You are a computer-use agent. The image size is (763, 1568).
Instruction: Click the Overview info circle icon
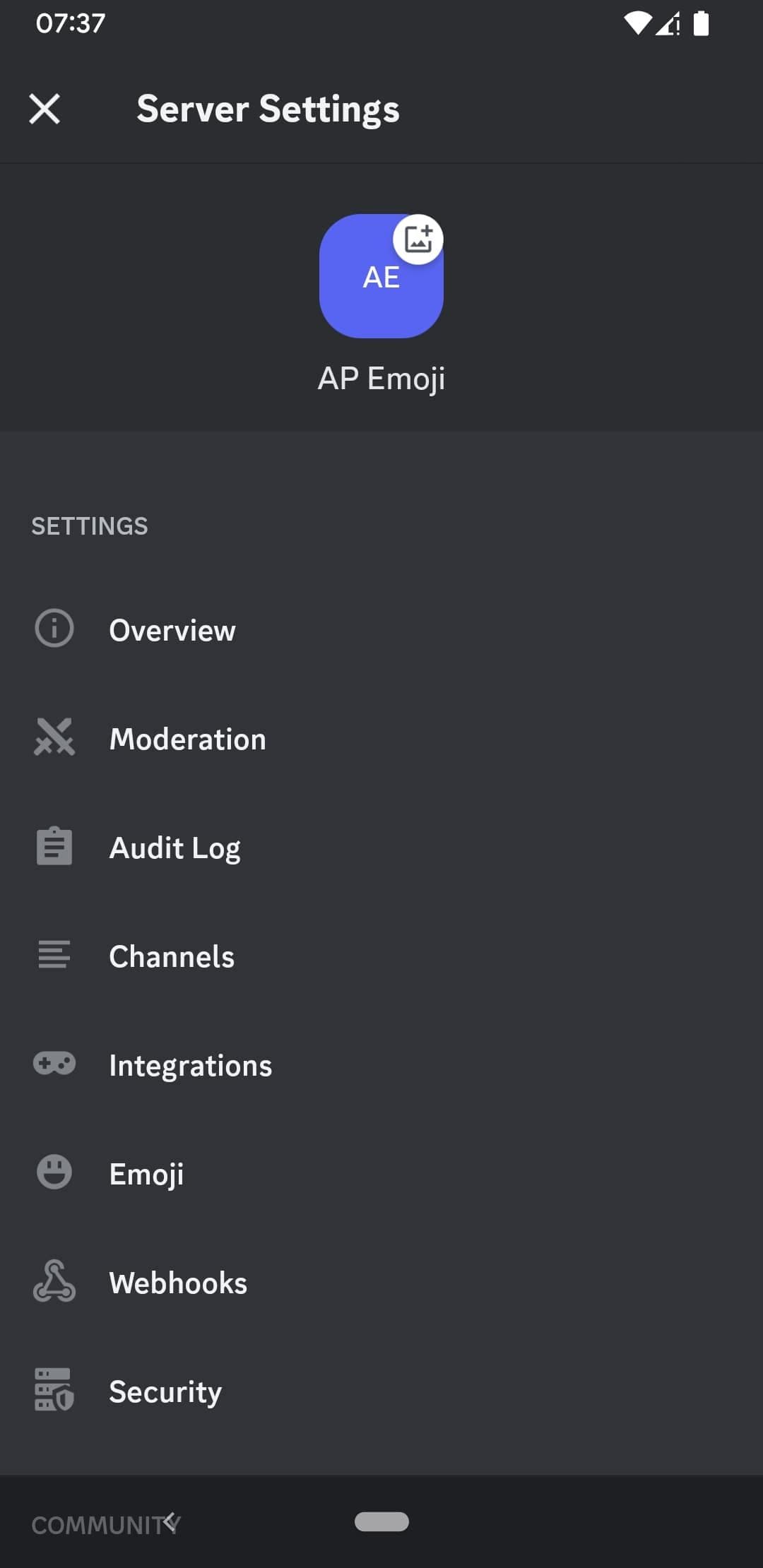pos(54,628)
